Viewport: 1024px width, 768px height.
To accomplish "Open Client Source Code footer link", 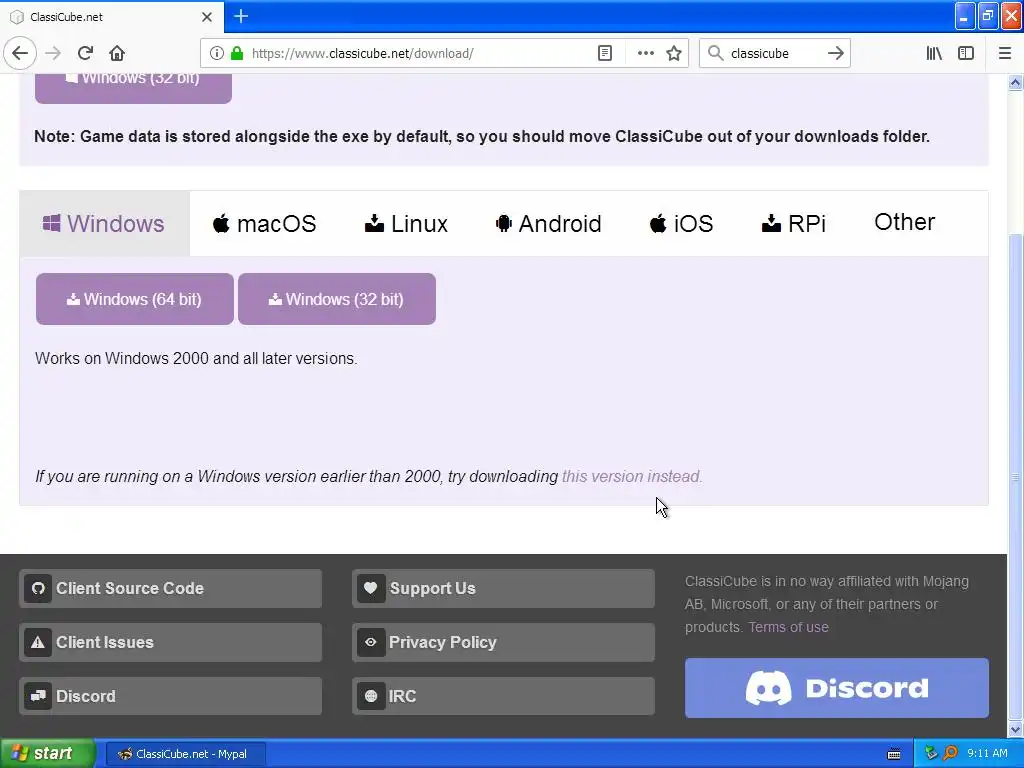I will [170, 588].
